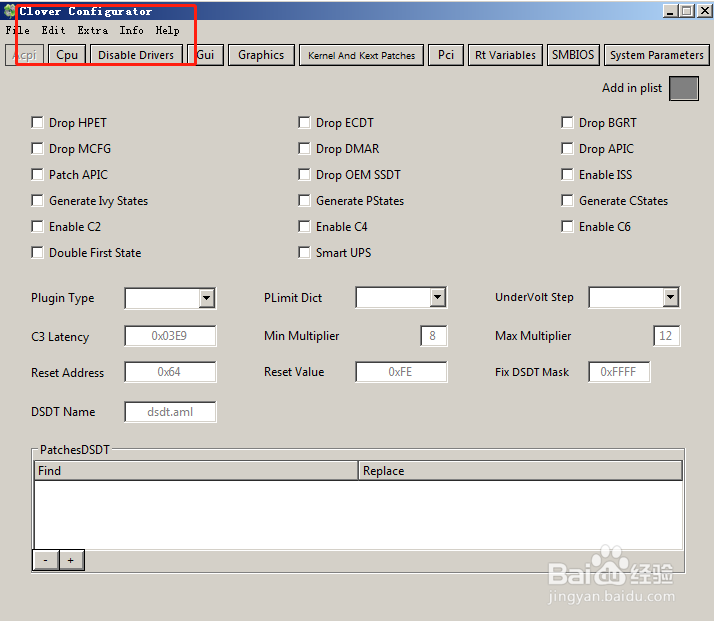Remove a PatchesDSDT entry with minus button
Viewport: 714px width, 621px height.
[46, 560]
